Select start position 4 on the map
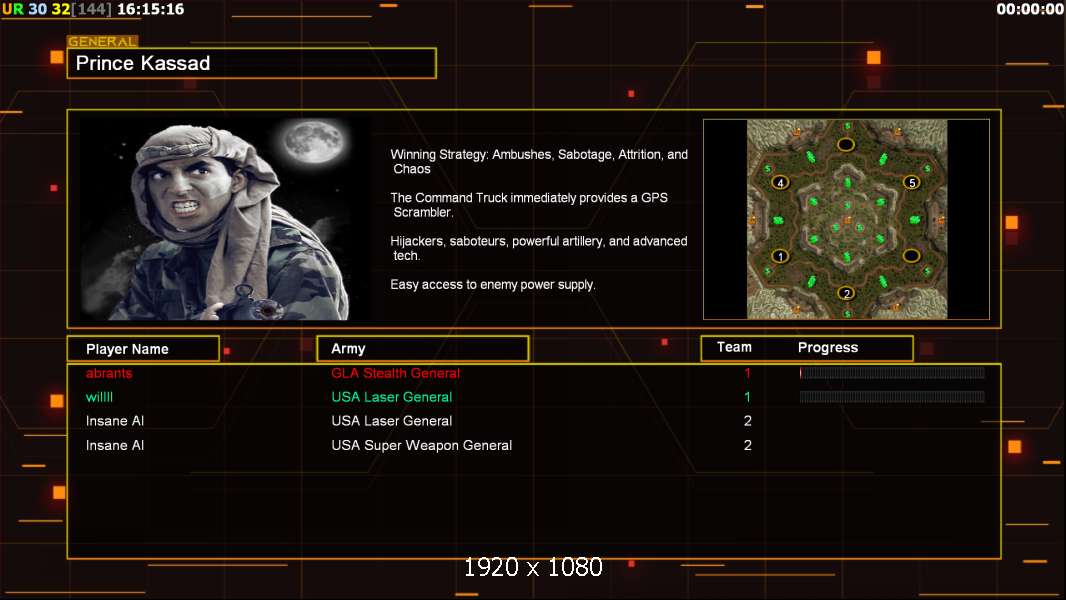1066x600 pixels. click(x=780, y=182)
